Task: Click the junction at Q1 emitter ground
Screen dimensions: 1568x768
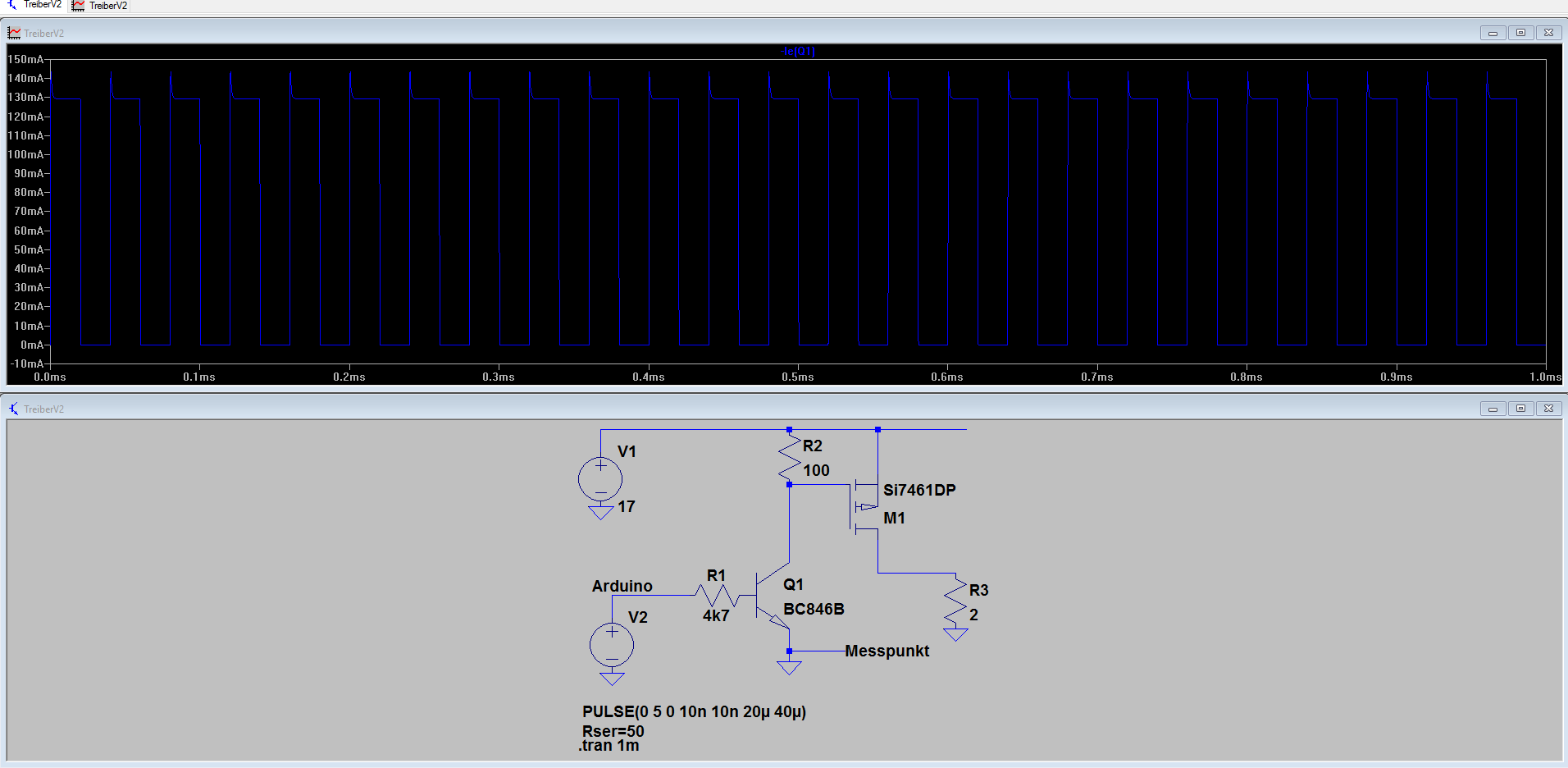Action: point(789,651)
